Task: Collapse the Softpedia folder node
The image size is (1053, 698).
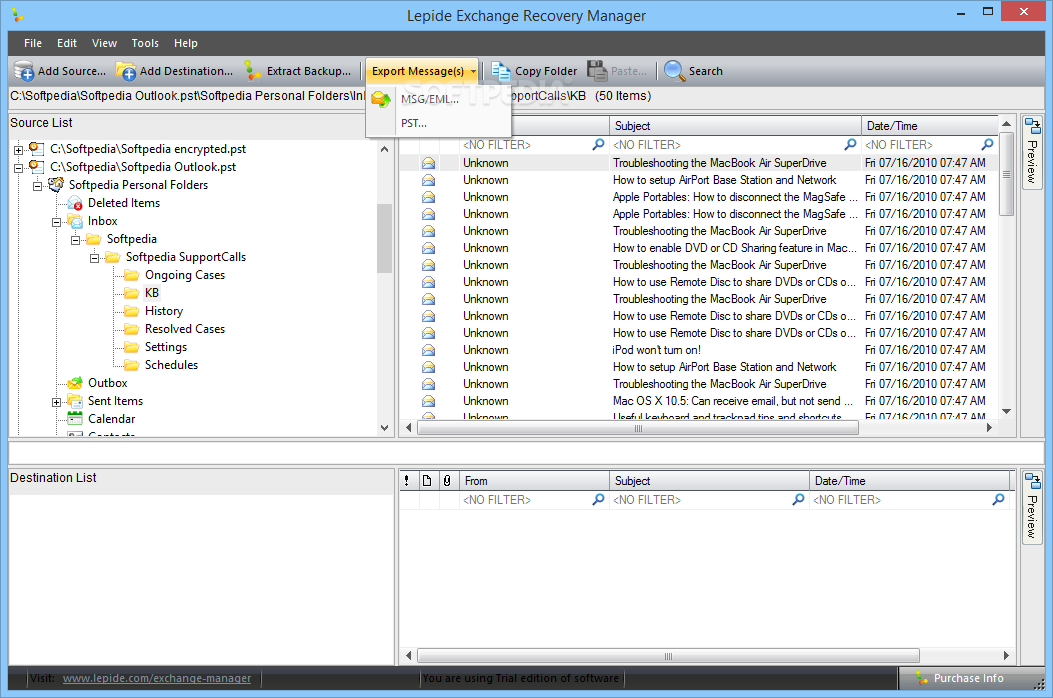Action: point(76,241)
